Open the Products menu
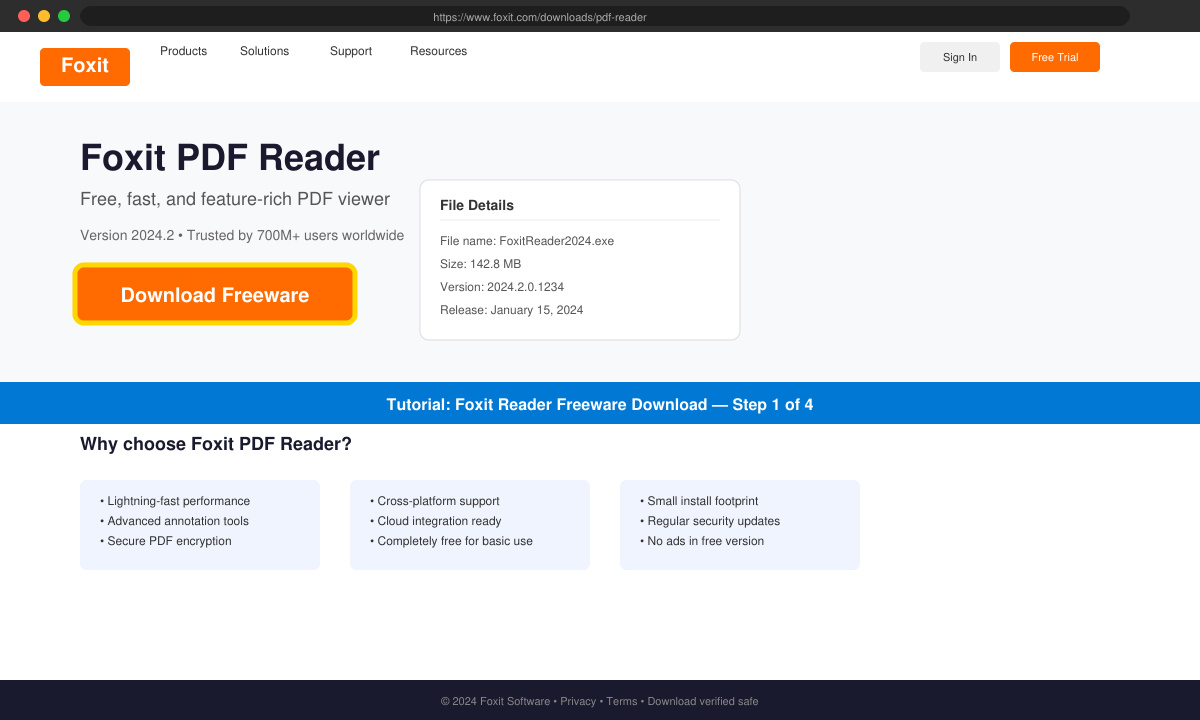Viewport: 1200px width, 720px height. [x=183, y=51]
